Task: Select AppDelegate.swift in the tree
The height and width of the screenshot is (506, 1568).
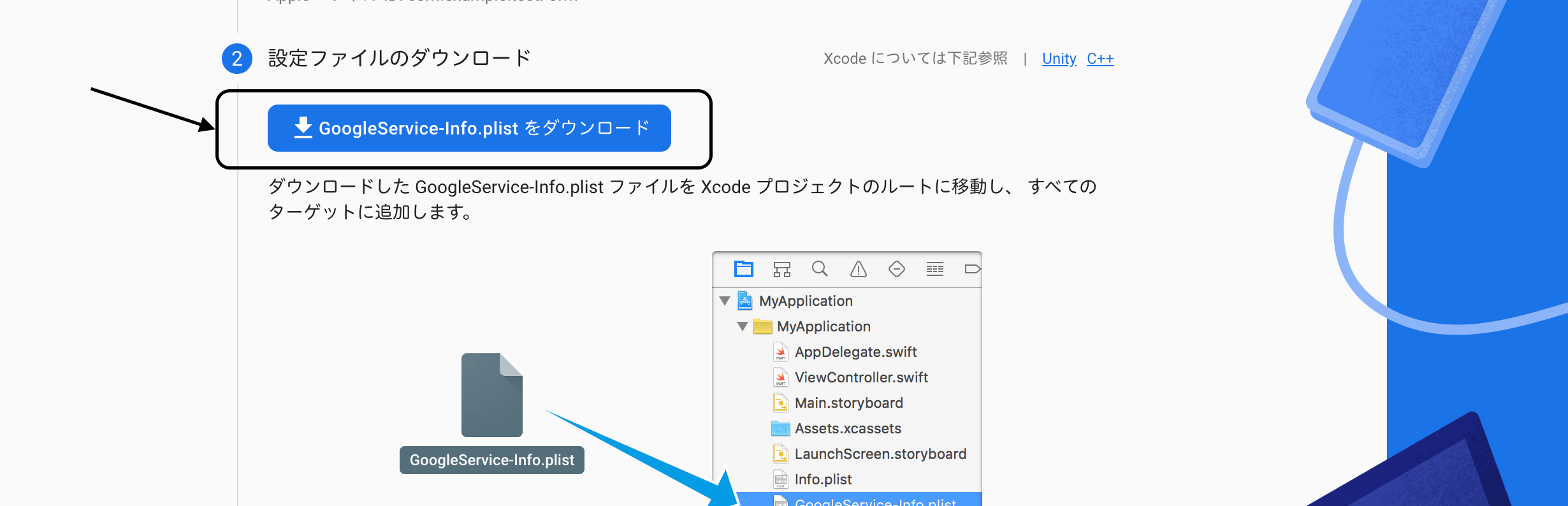Action: (x=855, y=352)
